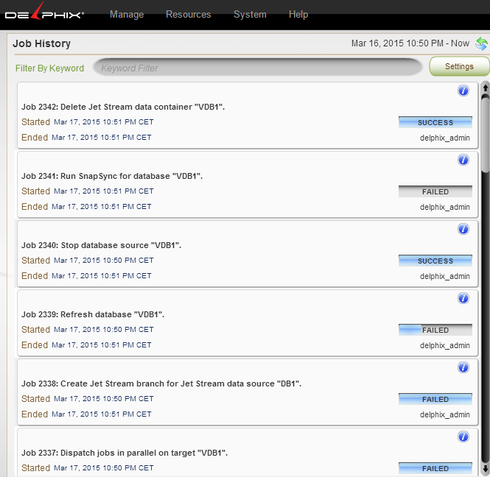Open the Manage menu
The width and height of the screenshot is (490, 477).
127,14
